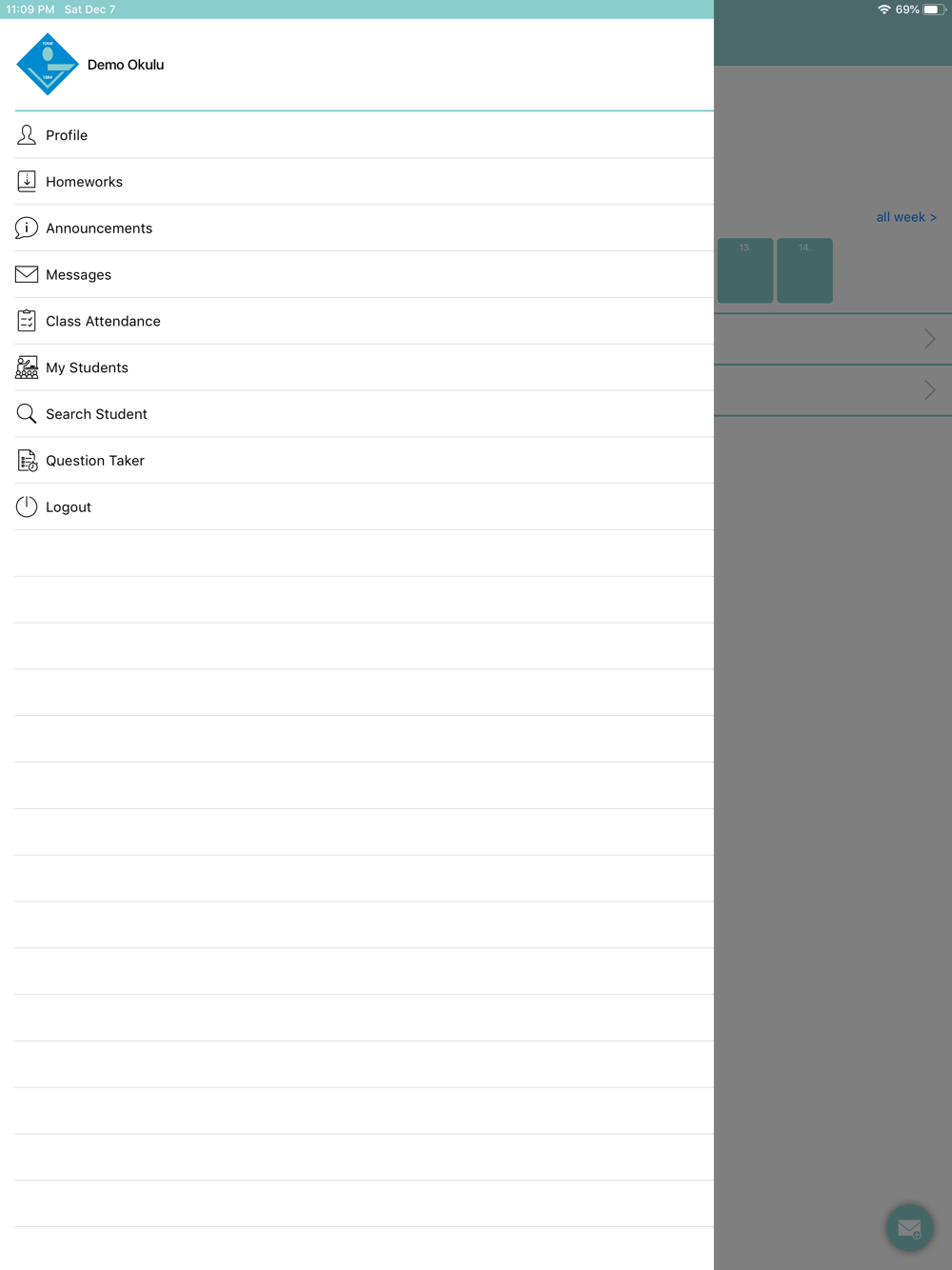Open the all week link

[x=906, y=217]
